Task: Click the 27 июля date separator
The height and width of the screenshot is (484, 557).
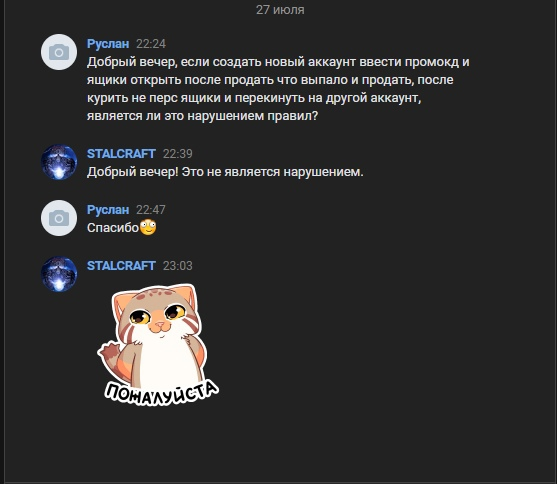Action: coord(280,10)
